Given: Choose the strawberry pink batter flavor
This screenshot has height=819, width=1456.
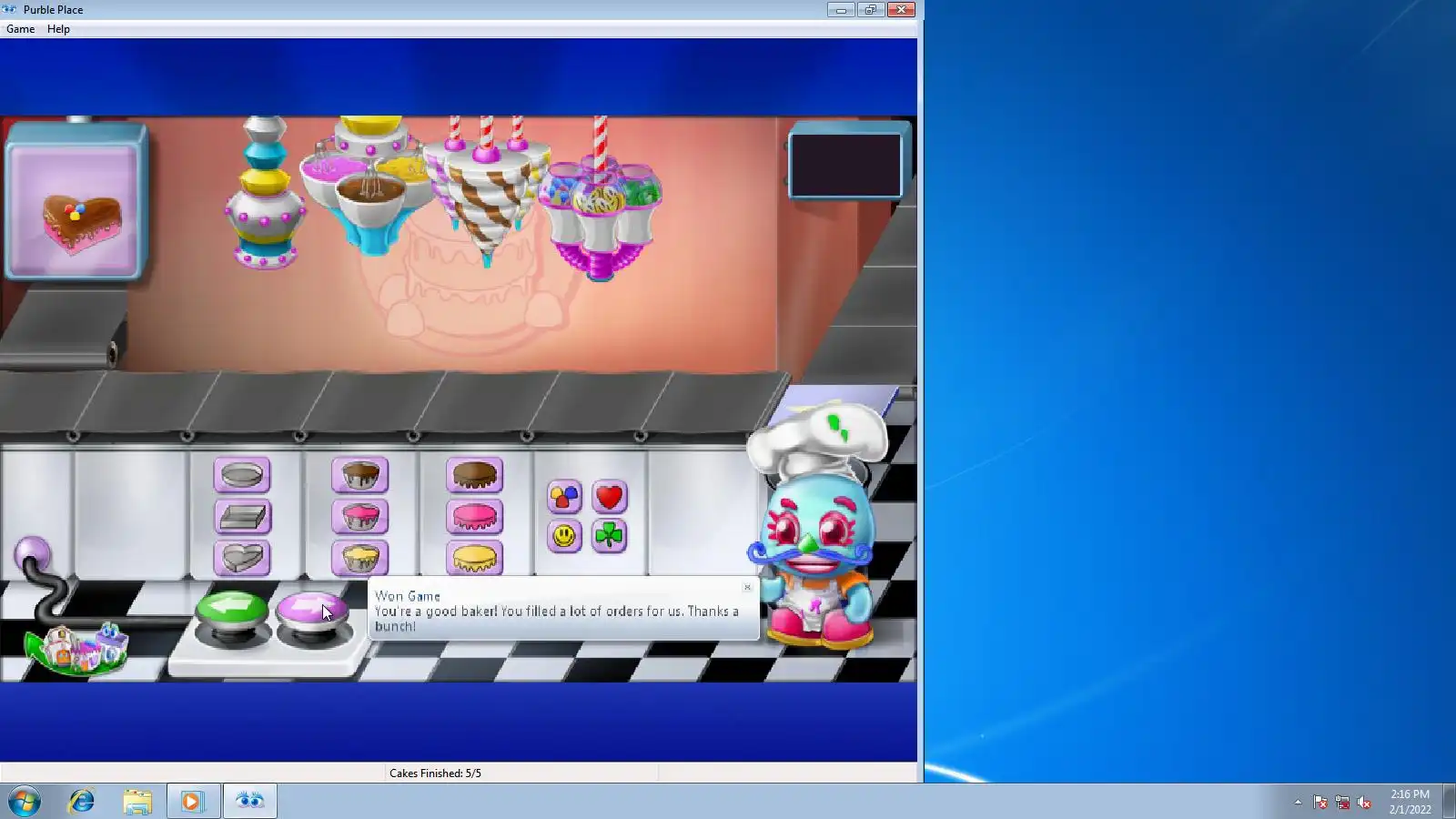Looking at the screenshot, I should coord(360,517).
